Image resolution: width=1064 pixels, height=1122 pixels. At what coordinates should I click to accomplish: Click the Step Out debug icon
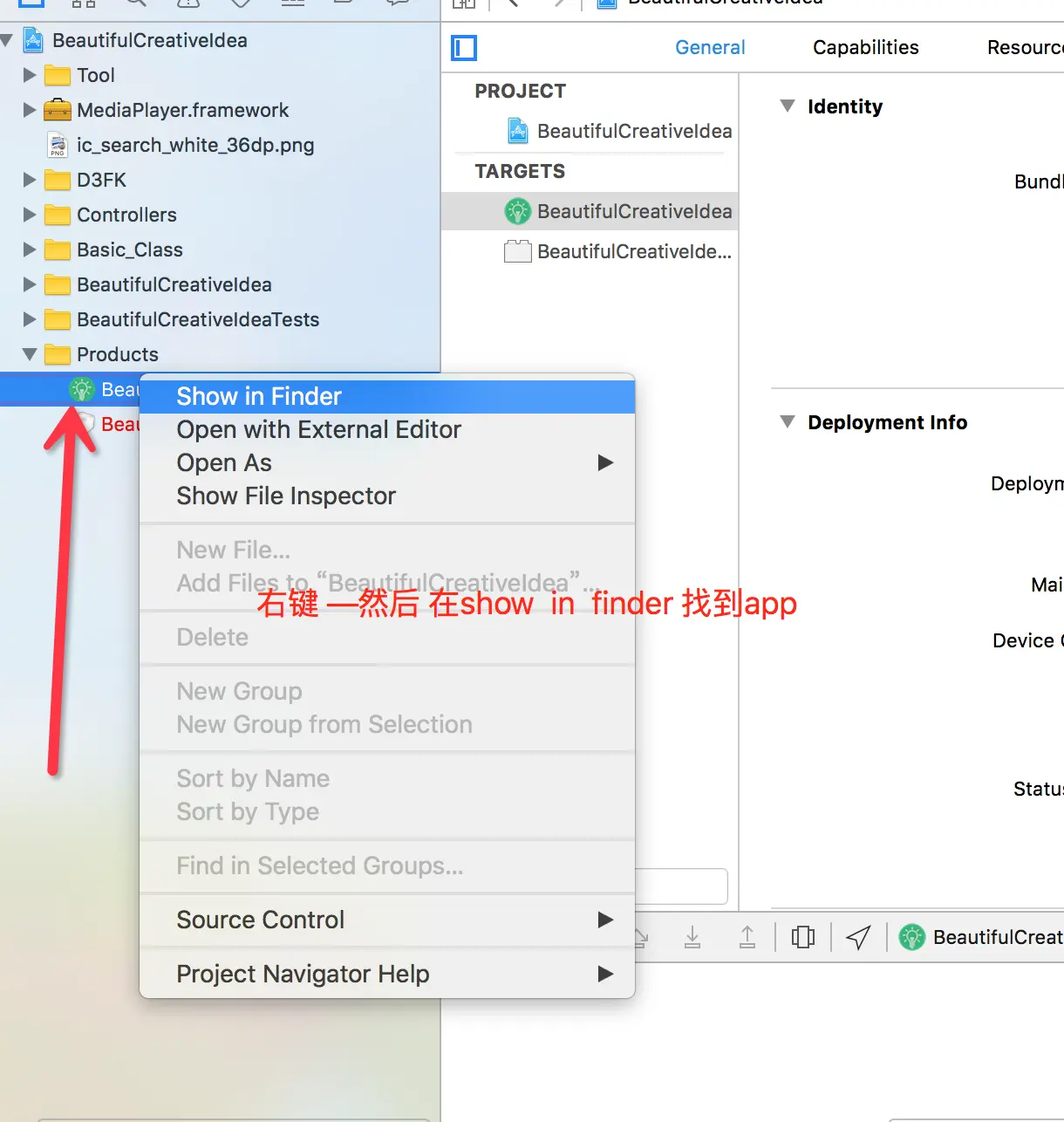coord(747,937)
